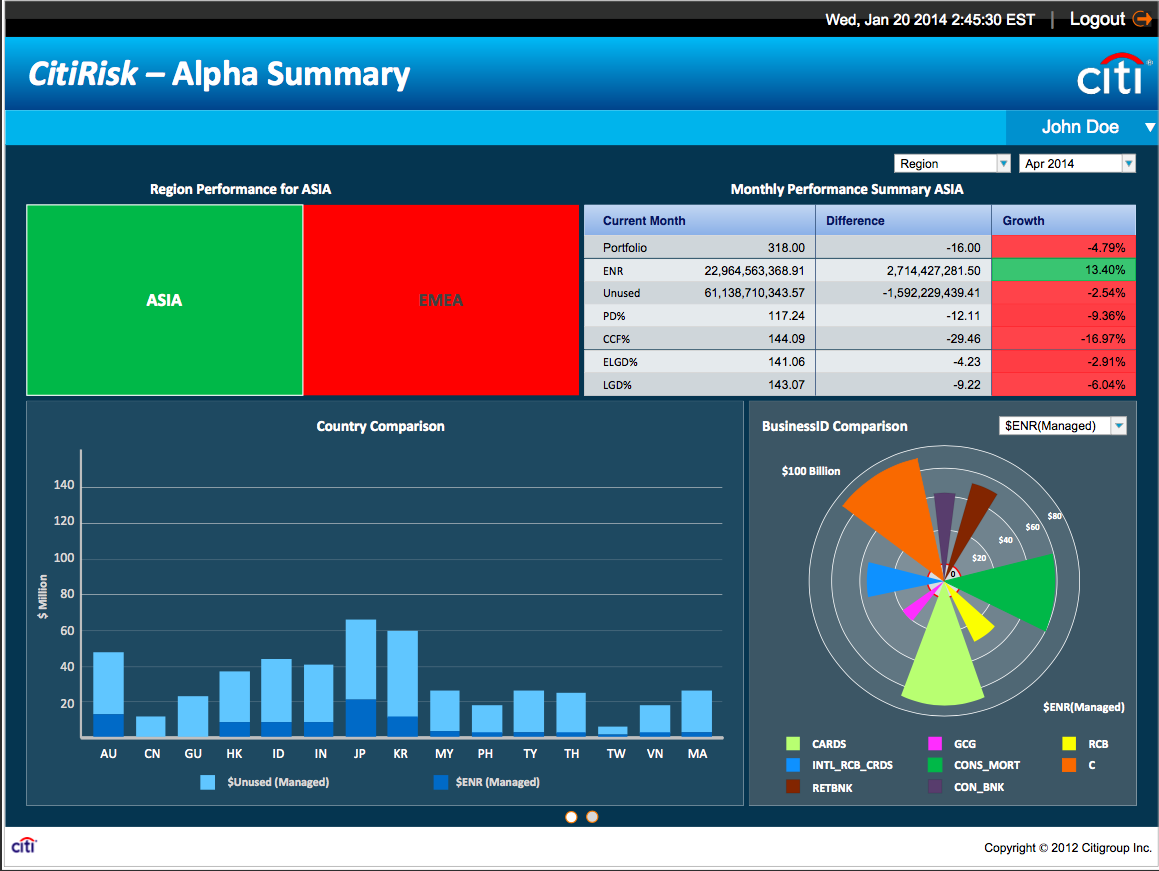Sort by the Current Month column header

click(699, 220)
